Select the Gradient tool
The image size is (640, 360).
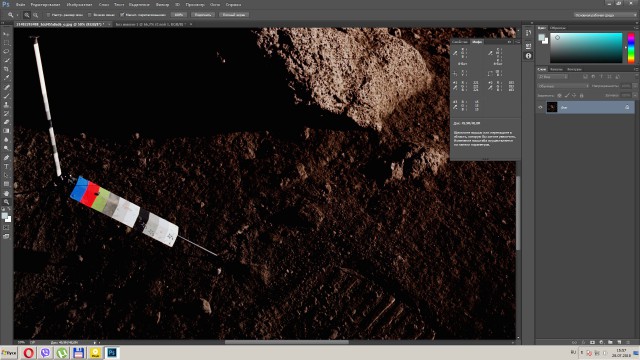[6, 131]
